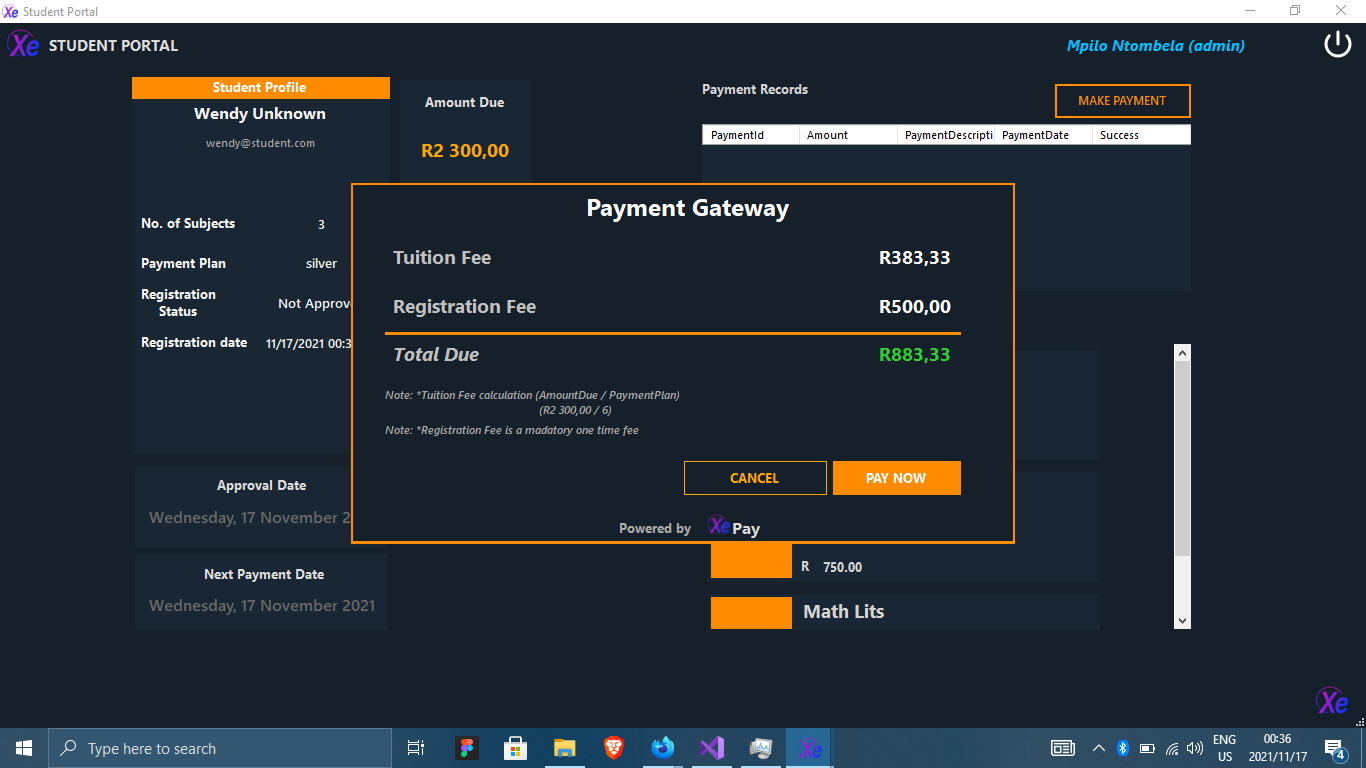
Task: Click the Tuition Fee calculation note
Action: point(532,402)
